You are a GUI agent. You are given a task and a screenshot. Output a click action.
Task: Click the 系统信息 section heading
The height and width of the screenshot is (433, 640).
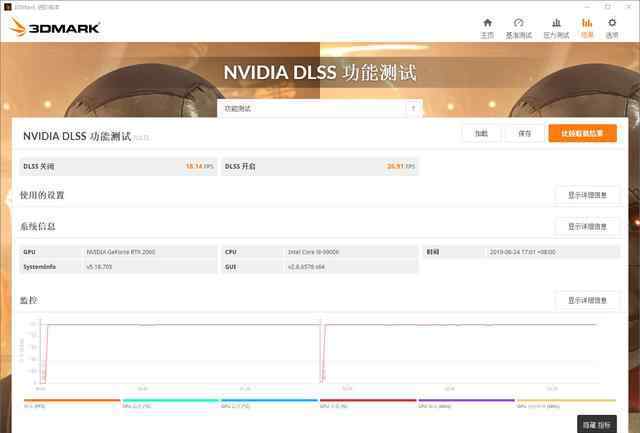(x=38, y=226)
